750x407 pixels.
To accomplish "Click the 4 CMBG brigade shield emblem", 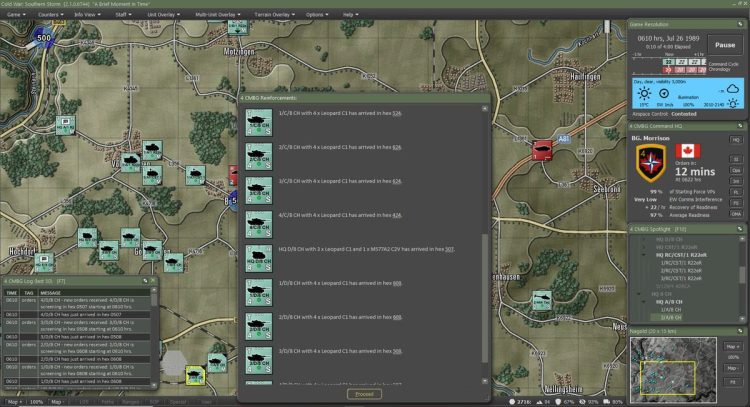I will click(x=651, y=161).
